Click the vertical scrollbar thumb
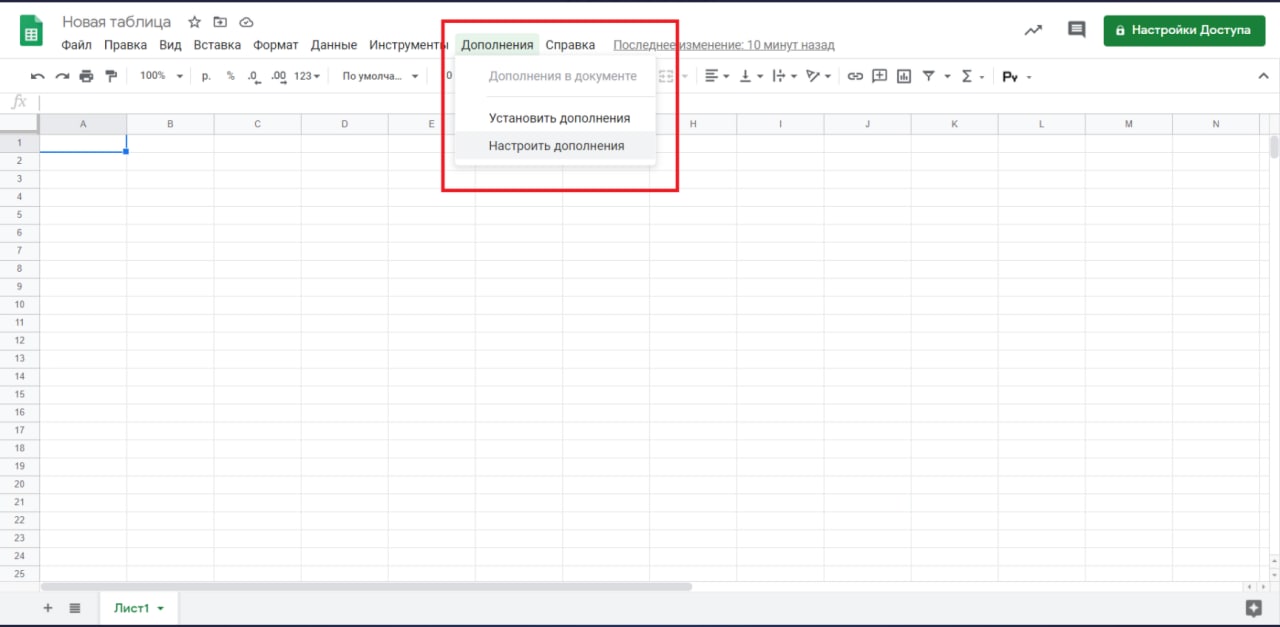 coord(1274,147)
